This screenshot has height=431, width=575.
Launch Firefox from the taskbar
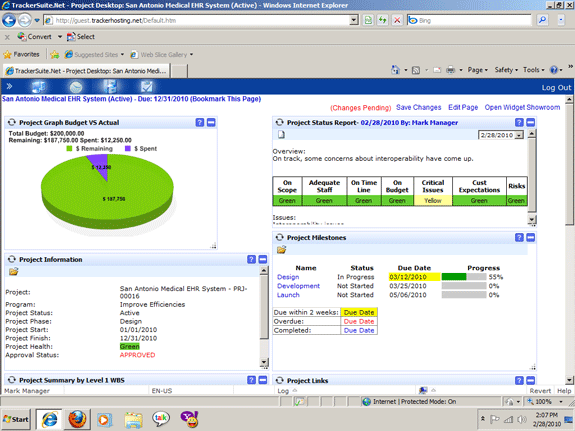pos(77,419)
